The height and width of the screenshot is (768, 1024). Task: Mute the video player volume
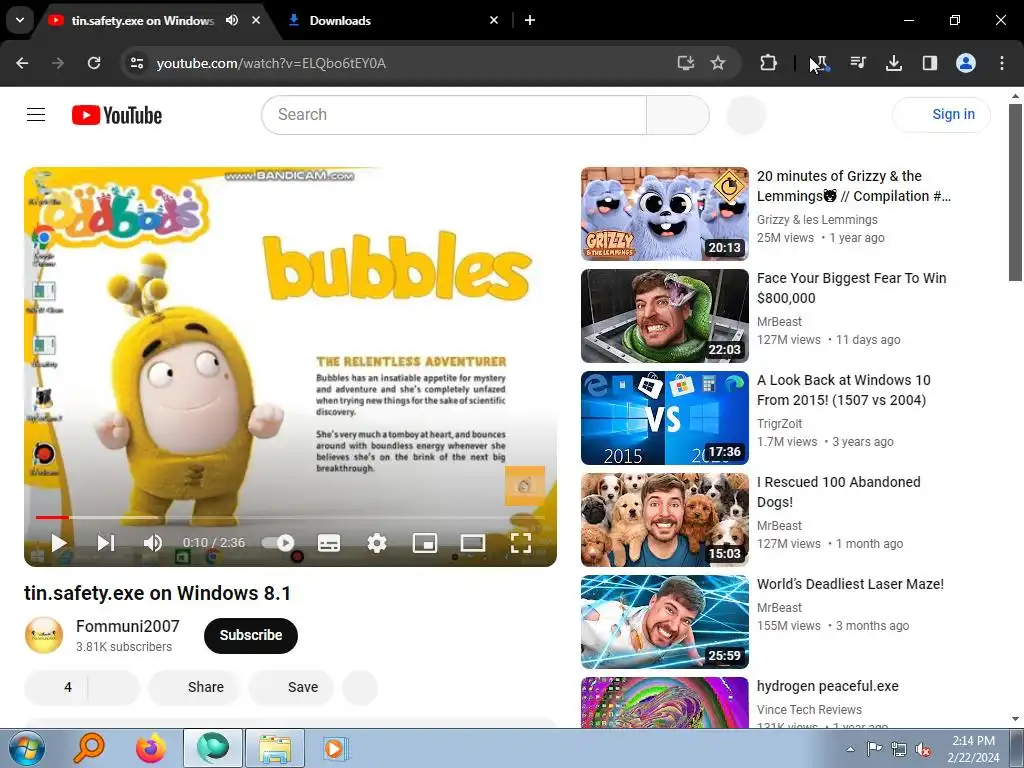[152, 543]
